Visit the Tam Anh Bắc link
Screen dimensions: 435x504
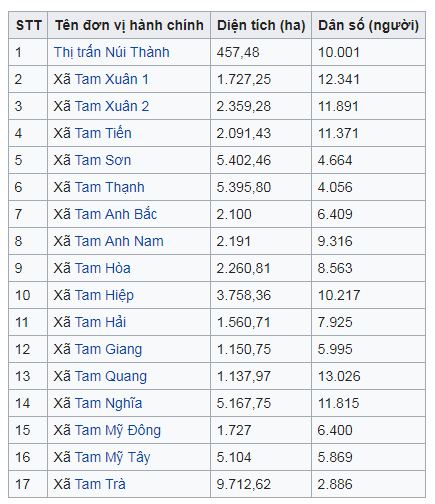[116, 214]
